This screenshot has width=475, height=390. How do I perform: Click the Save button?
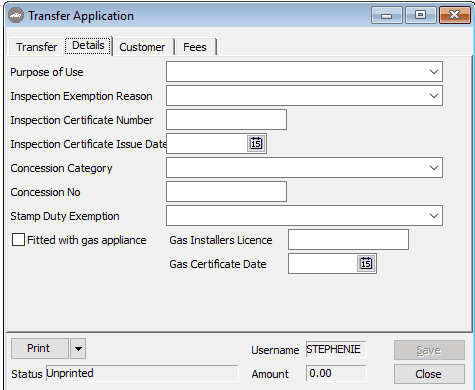tap(429, 350)
